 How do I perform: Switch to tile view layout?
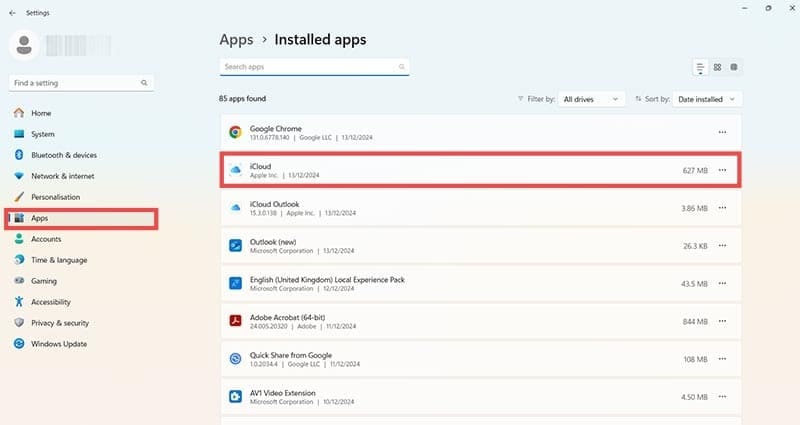pos(734,67)
